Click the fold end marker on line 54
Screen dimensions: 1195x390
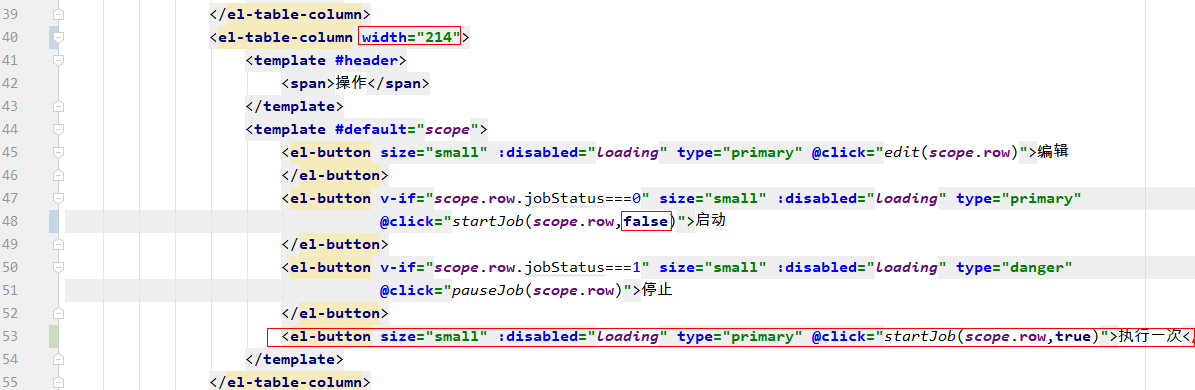[x=59, y=359]
